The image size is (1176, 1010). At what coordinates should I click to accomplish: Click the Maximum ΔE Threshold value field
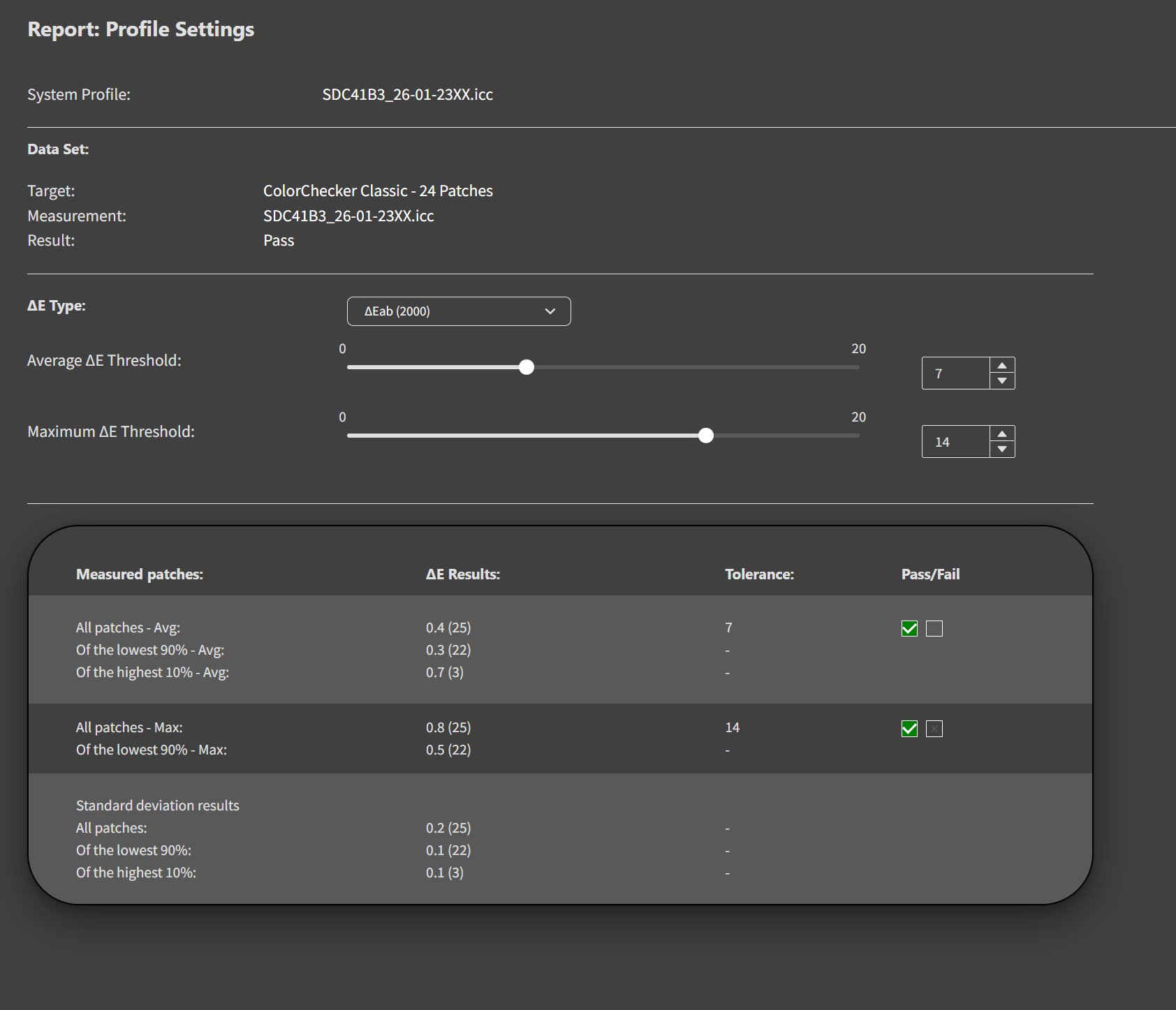point(955,442)
